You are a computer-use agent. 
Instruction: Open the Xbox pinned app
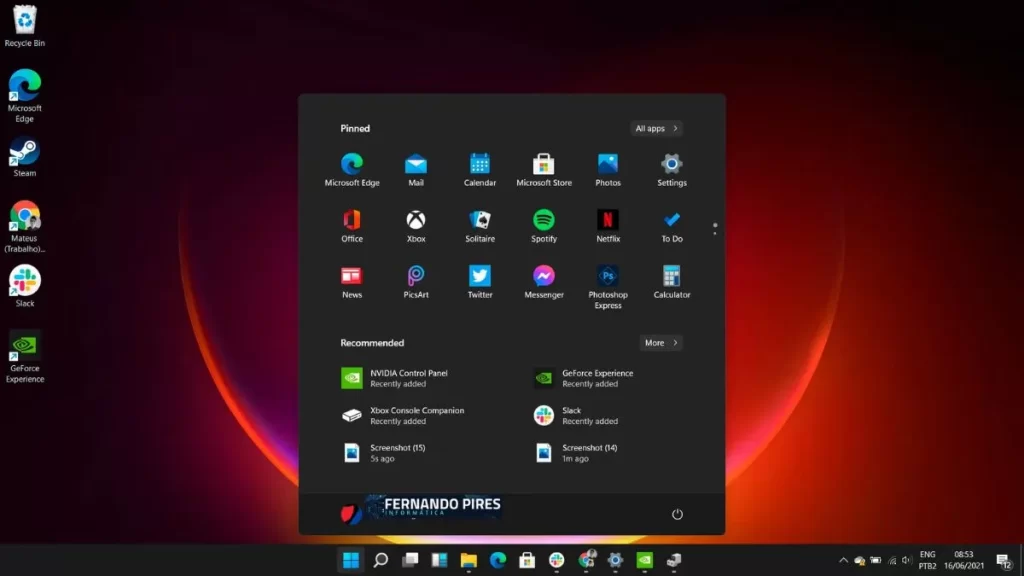coord(415,226)
